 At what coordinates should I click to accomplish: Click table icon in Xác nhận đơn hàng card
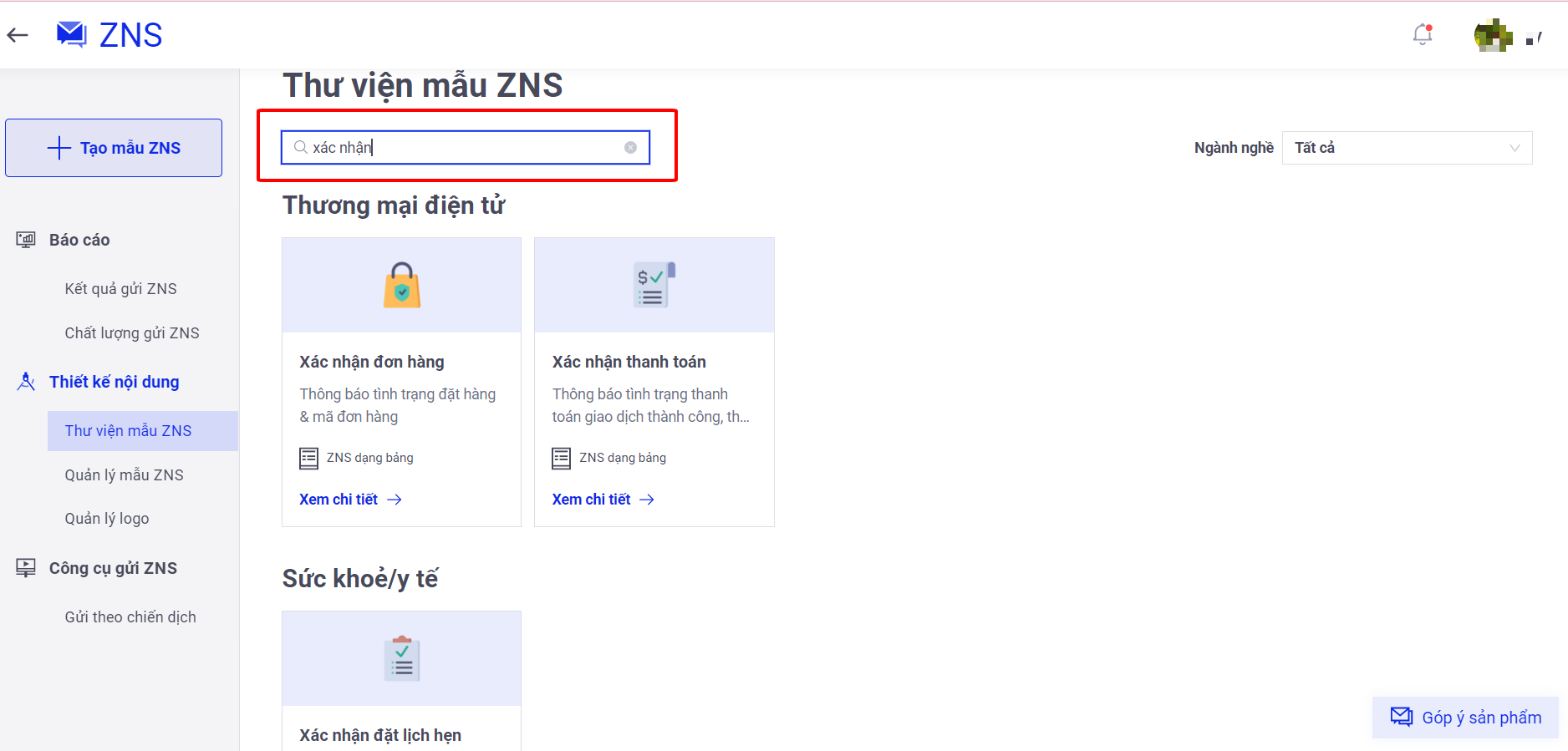pyautogui.click(x=308, y=458)
